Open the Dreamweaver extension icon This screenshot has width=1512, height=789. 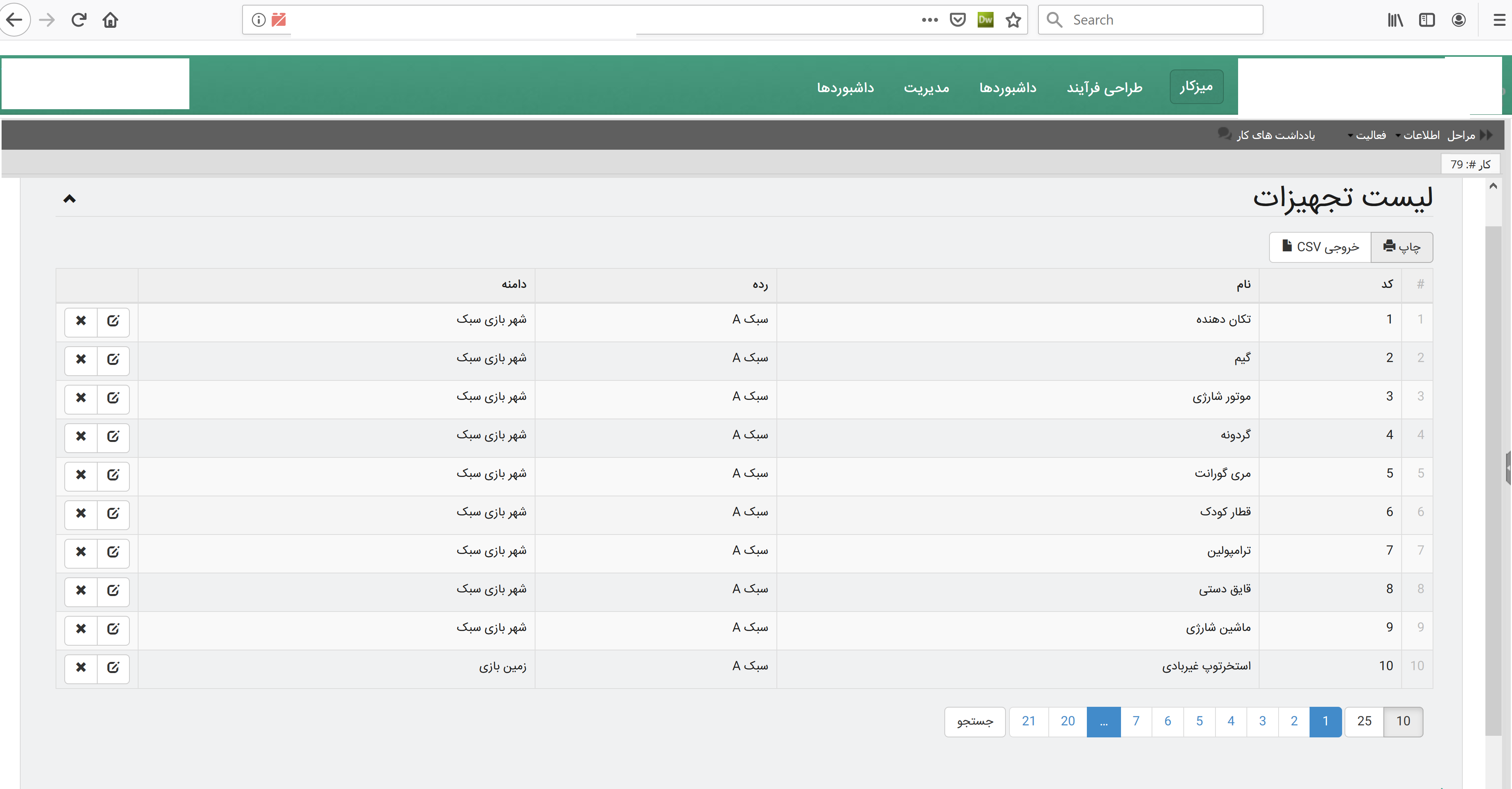click(x=986, y=20)
